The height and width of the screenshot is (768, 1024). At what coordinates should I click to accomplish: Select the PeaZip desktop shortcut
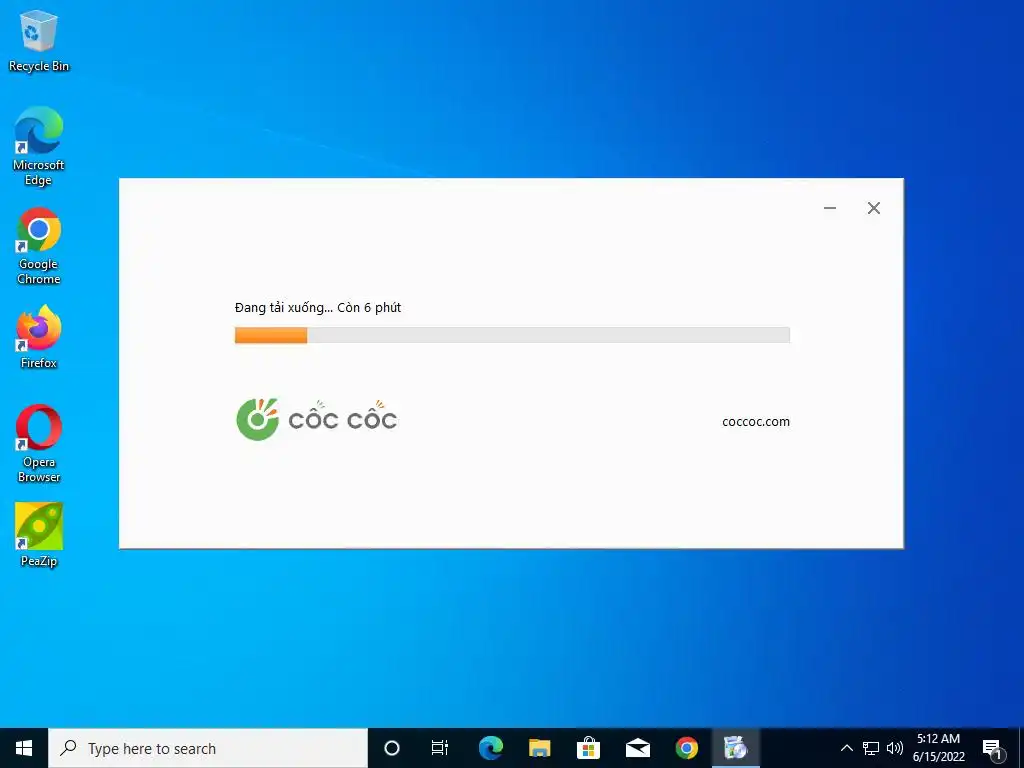[39, 535]
